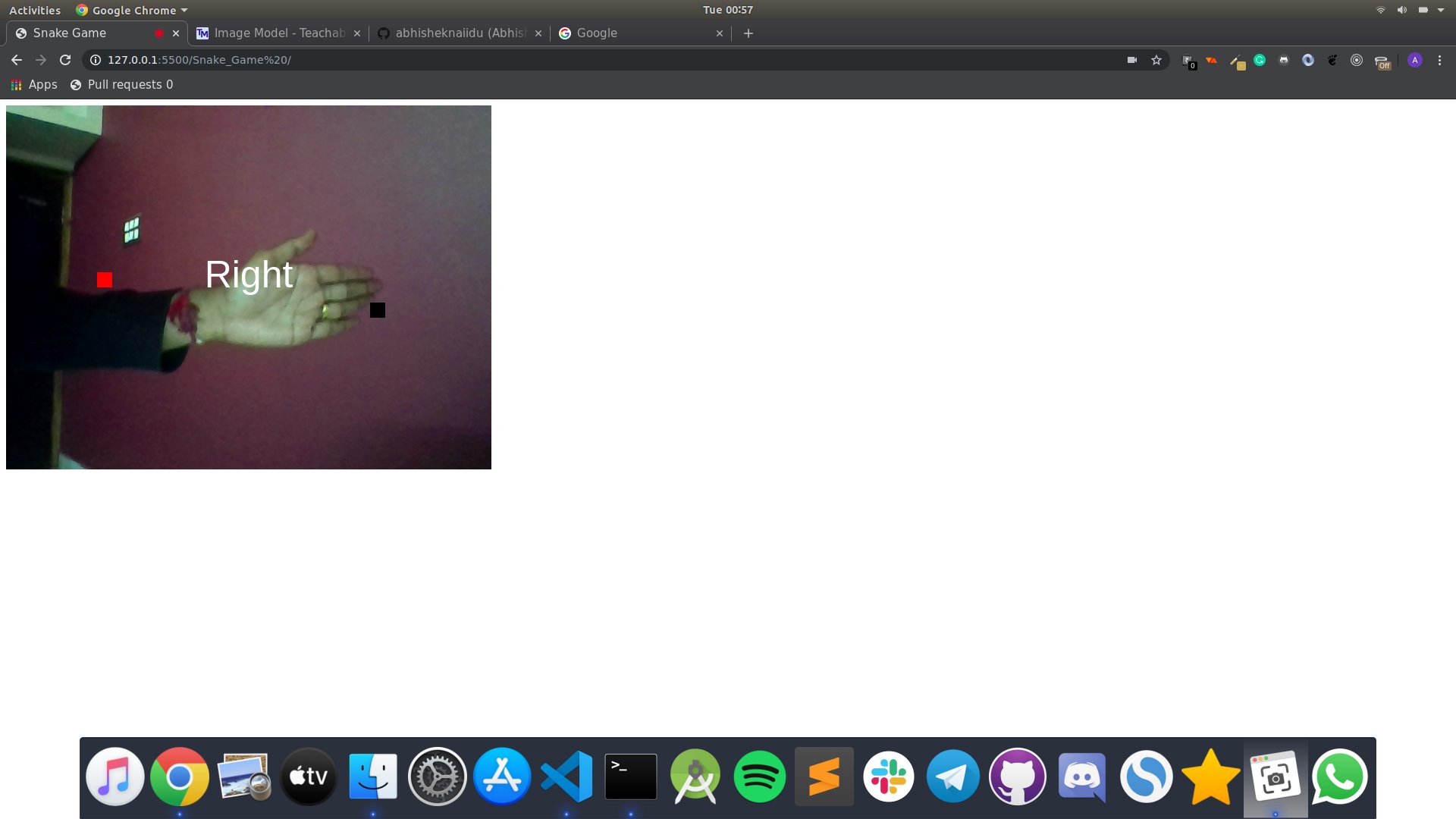Open the Grammarly extension icon
Image resolution: width=1456 pixels, height=819 pixels.
[1260, 60]
